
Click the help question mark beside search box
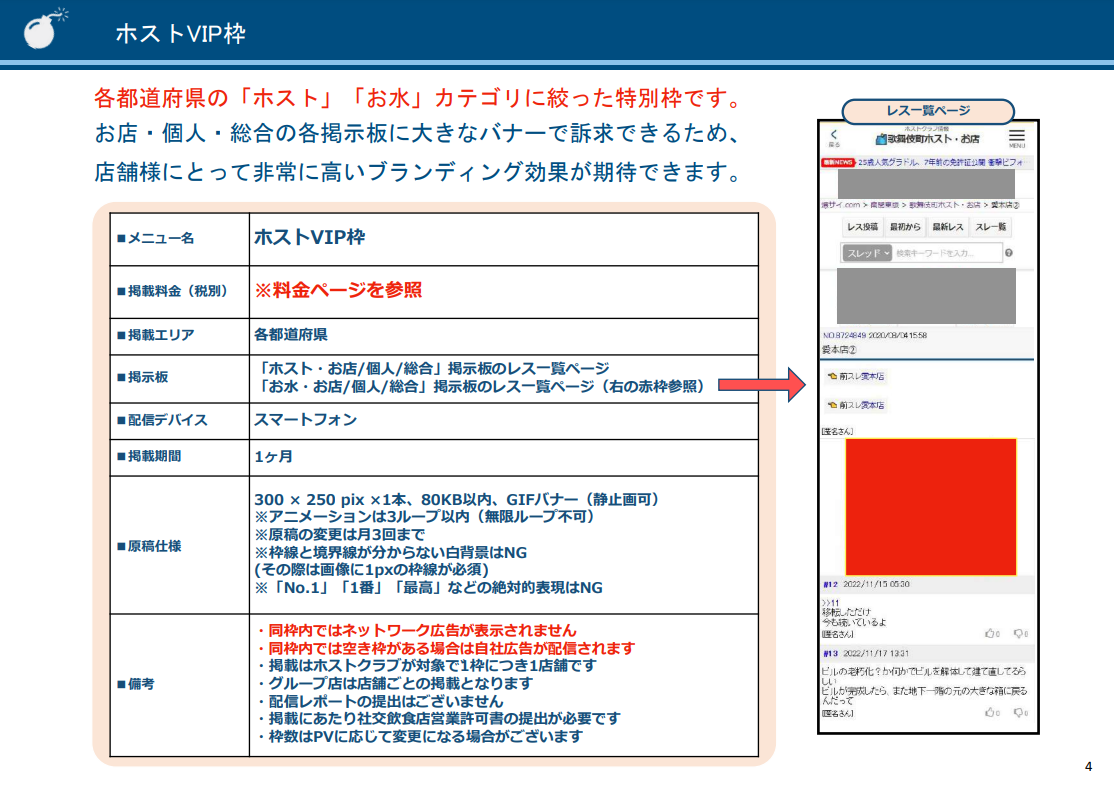[1009, 253]
